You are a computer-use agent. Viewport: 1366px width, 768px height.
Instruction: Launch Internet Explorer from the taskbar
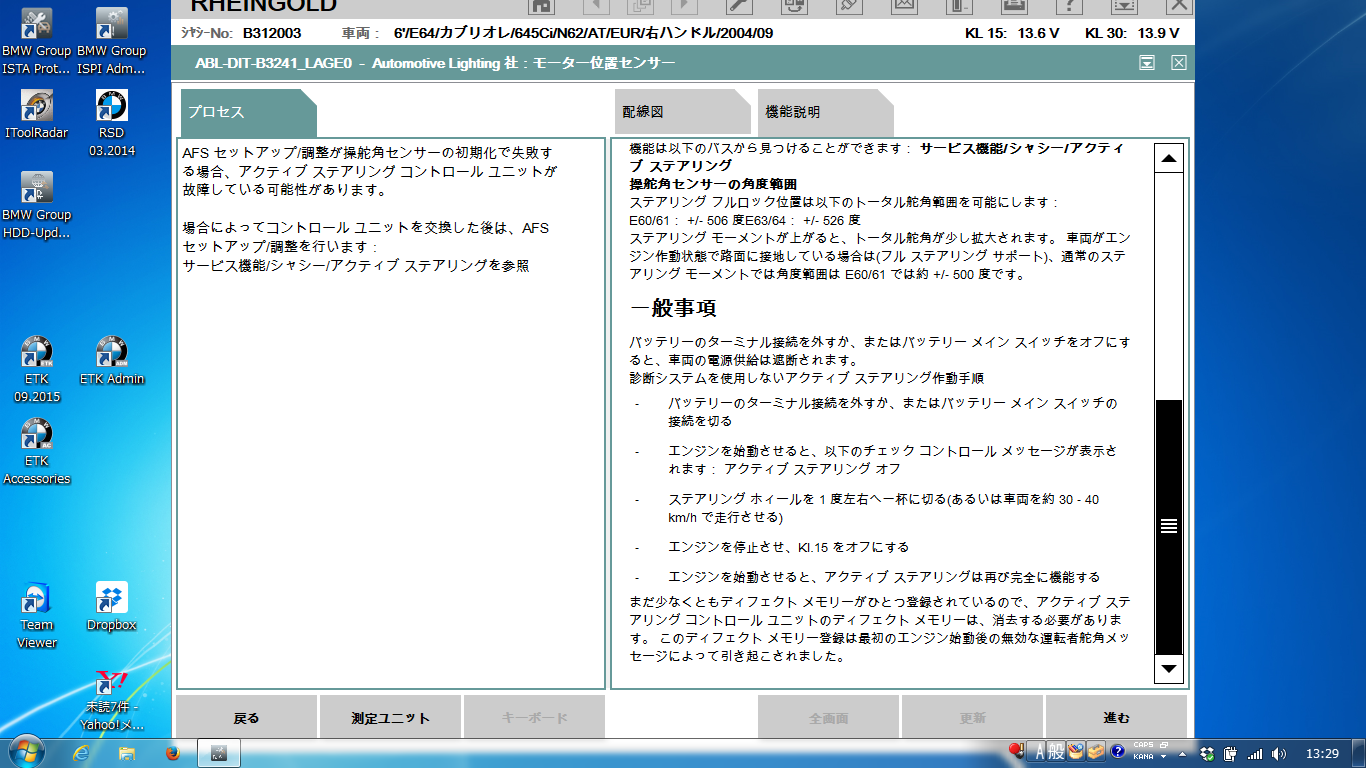pyautogui.click(x=82, y=752)
